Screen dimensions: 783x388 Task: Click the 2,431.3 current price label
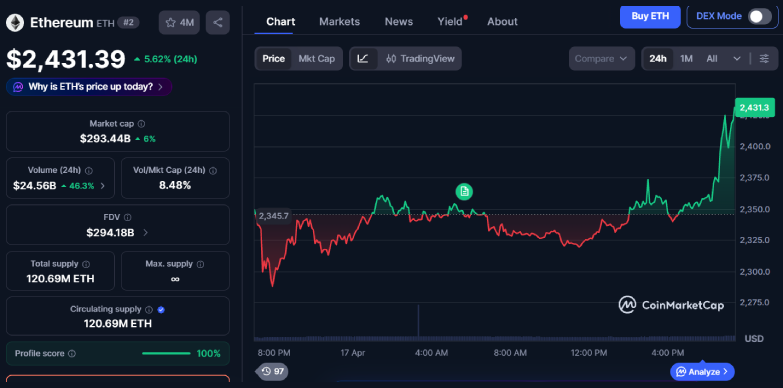(754, 108)
